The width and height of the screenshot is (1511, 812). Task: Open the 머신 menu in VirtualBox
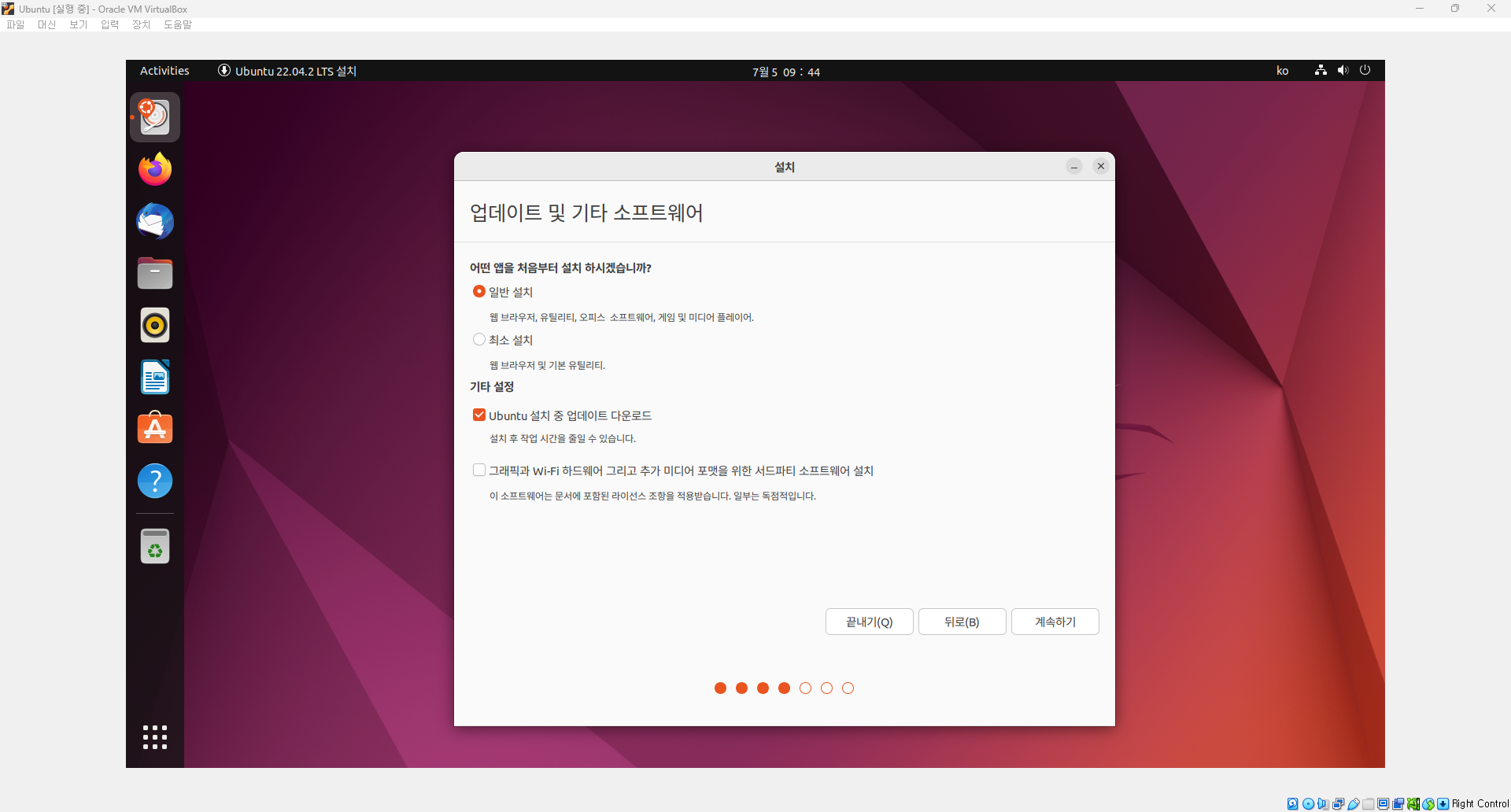coord(47,24)
